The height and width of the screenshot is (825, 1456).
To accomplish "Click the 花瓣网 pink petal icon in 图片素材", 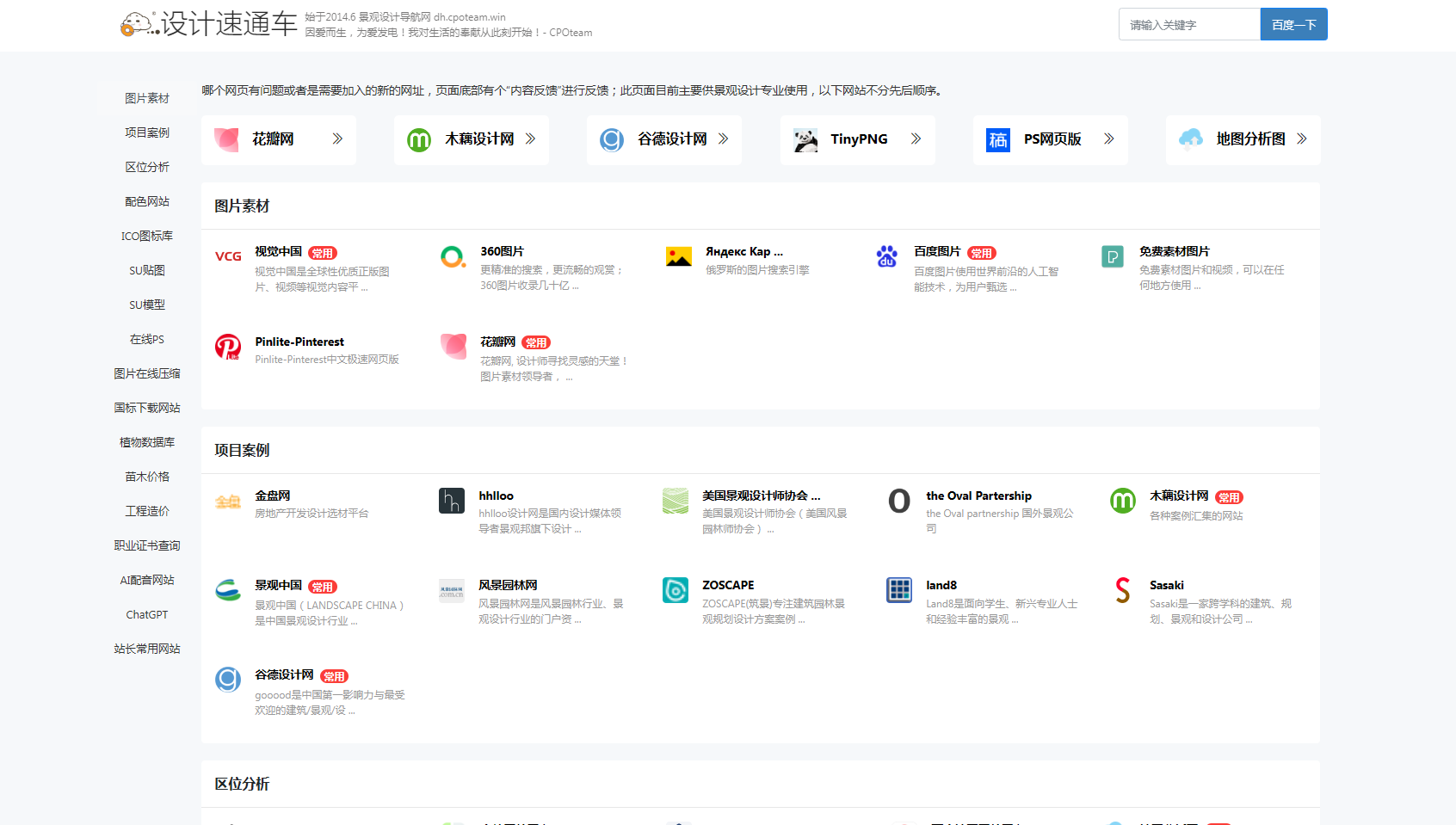I will [453, 347].
